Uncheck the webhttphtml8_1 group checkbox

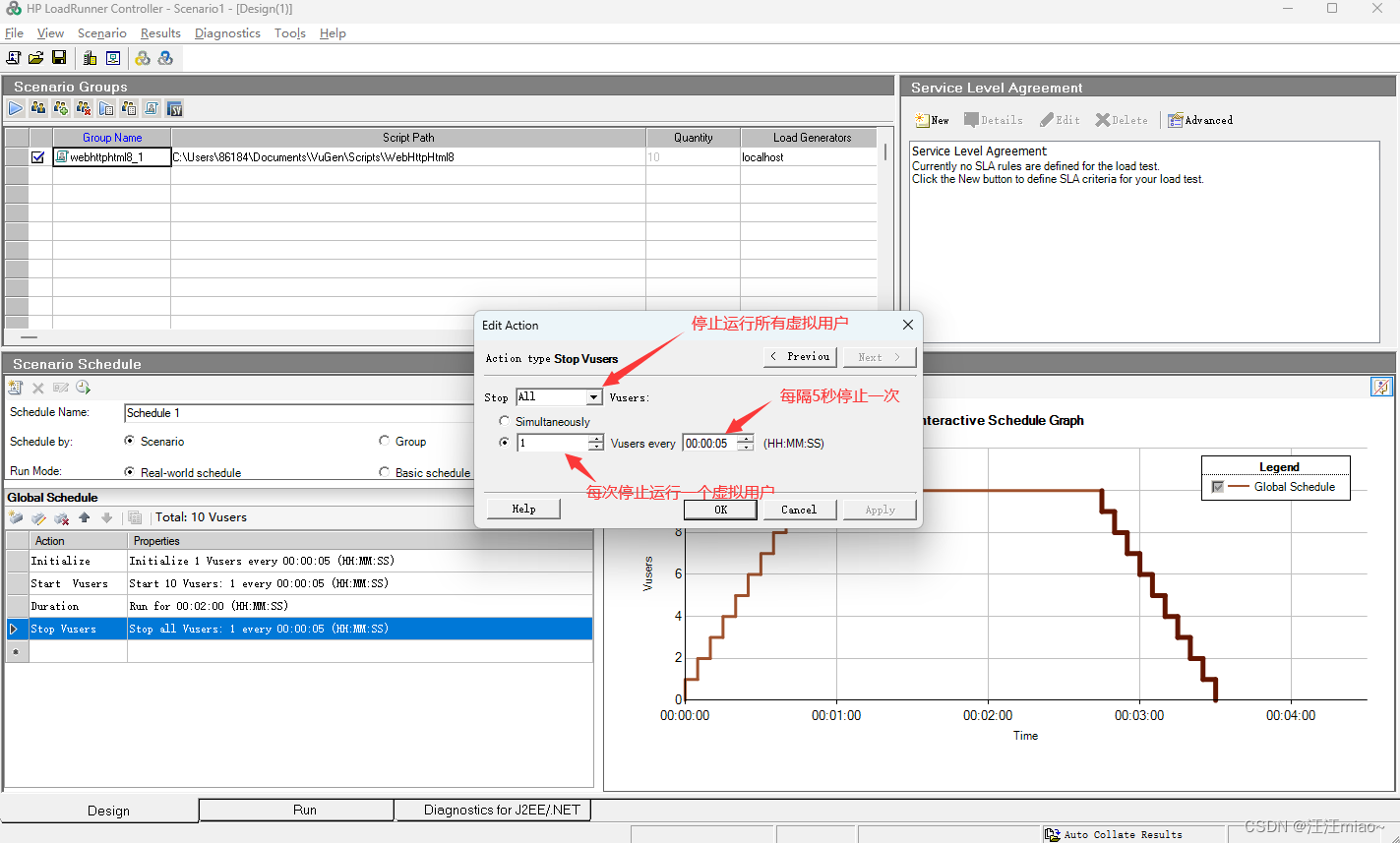click(38, 156)
